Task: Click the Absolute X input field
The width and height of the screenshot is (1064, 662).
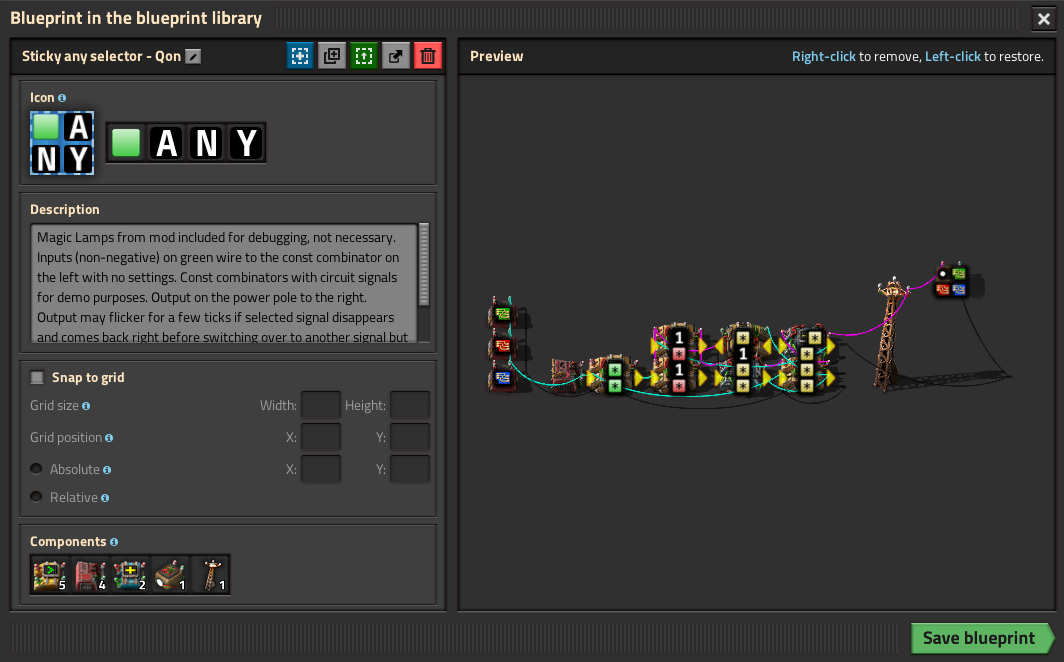Action: pyautogui.click(x=321, y=469)
